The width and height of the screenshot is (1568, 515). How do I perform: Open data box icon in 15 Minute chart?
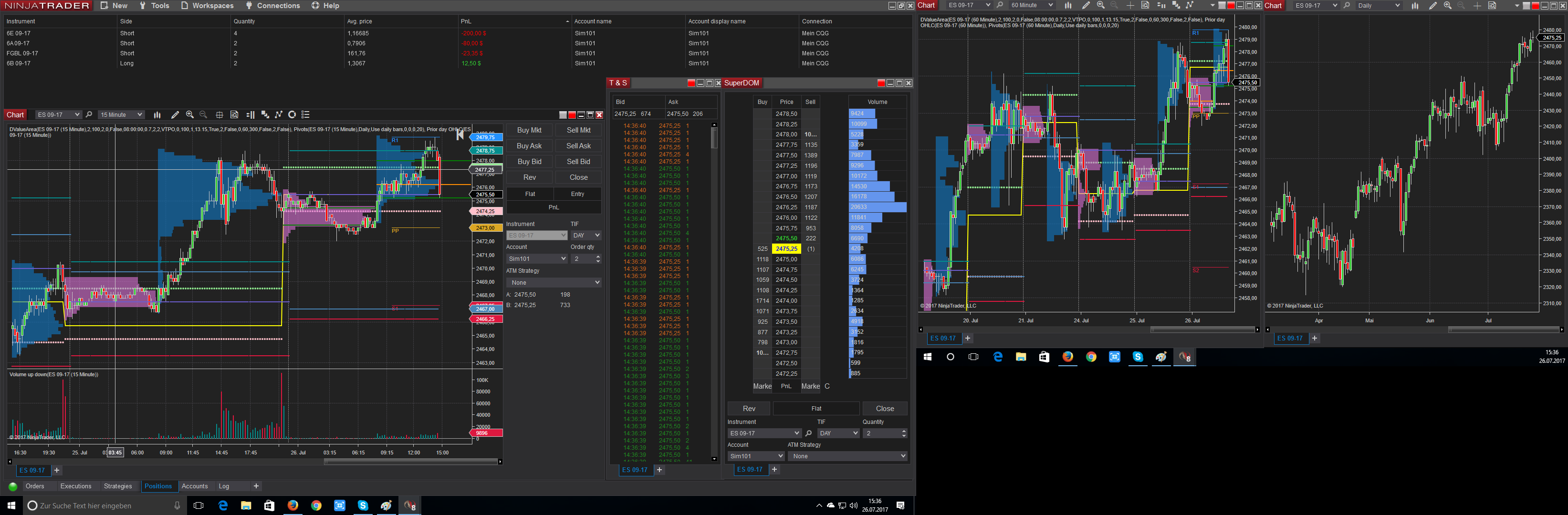(x=234, y=114)
